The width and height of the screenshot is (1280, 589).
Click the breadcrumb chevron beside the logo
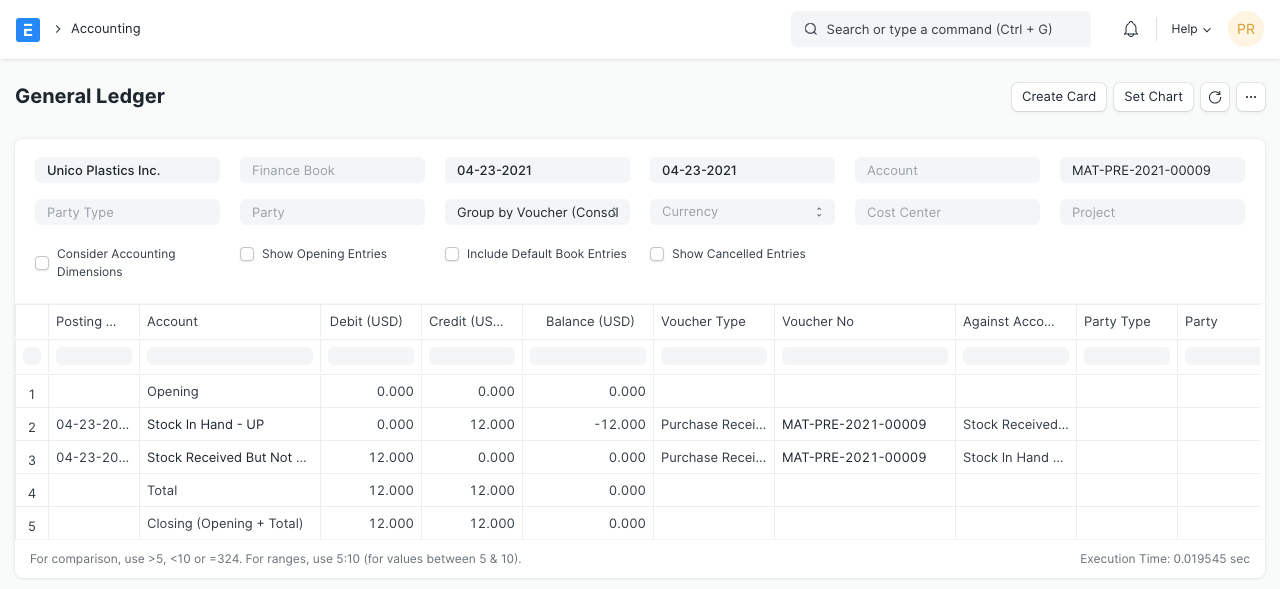tap(58, 29)
